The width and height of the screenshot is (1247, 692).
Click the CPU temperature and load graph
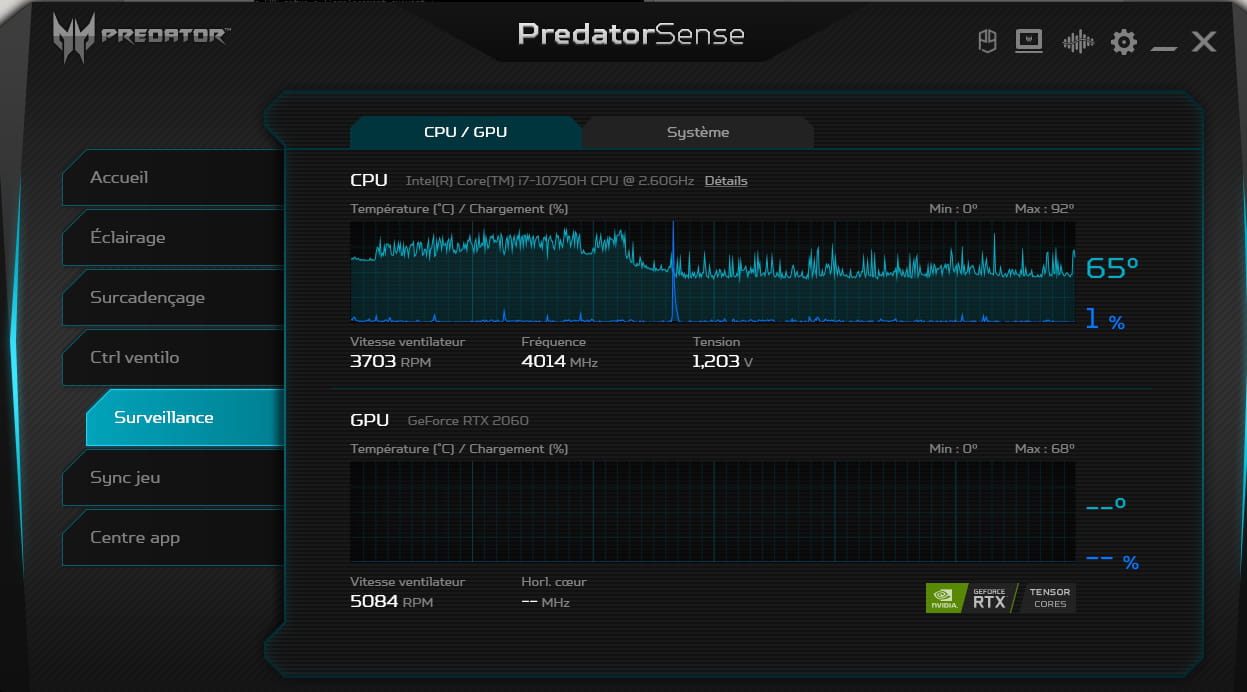point(712,271)
